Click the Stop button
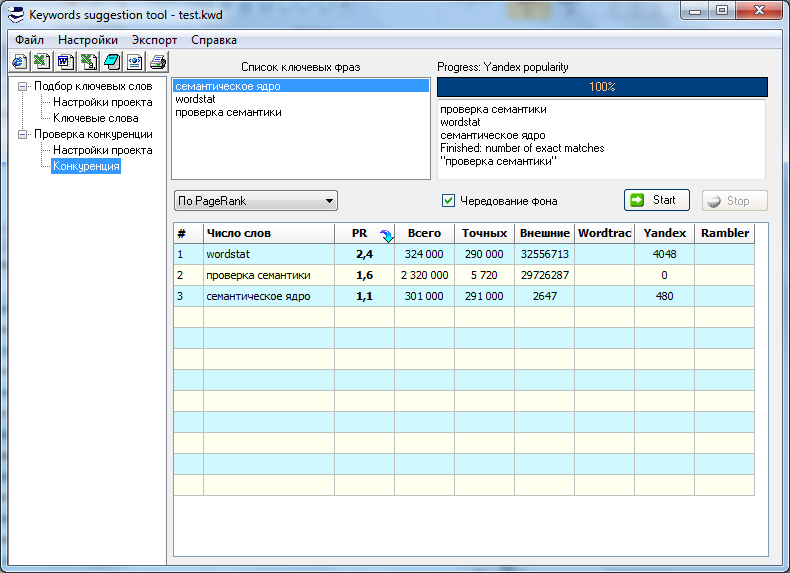The height and width of the screenshot is (573, 790). pyautogui.click(x=734, y=200)
